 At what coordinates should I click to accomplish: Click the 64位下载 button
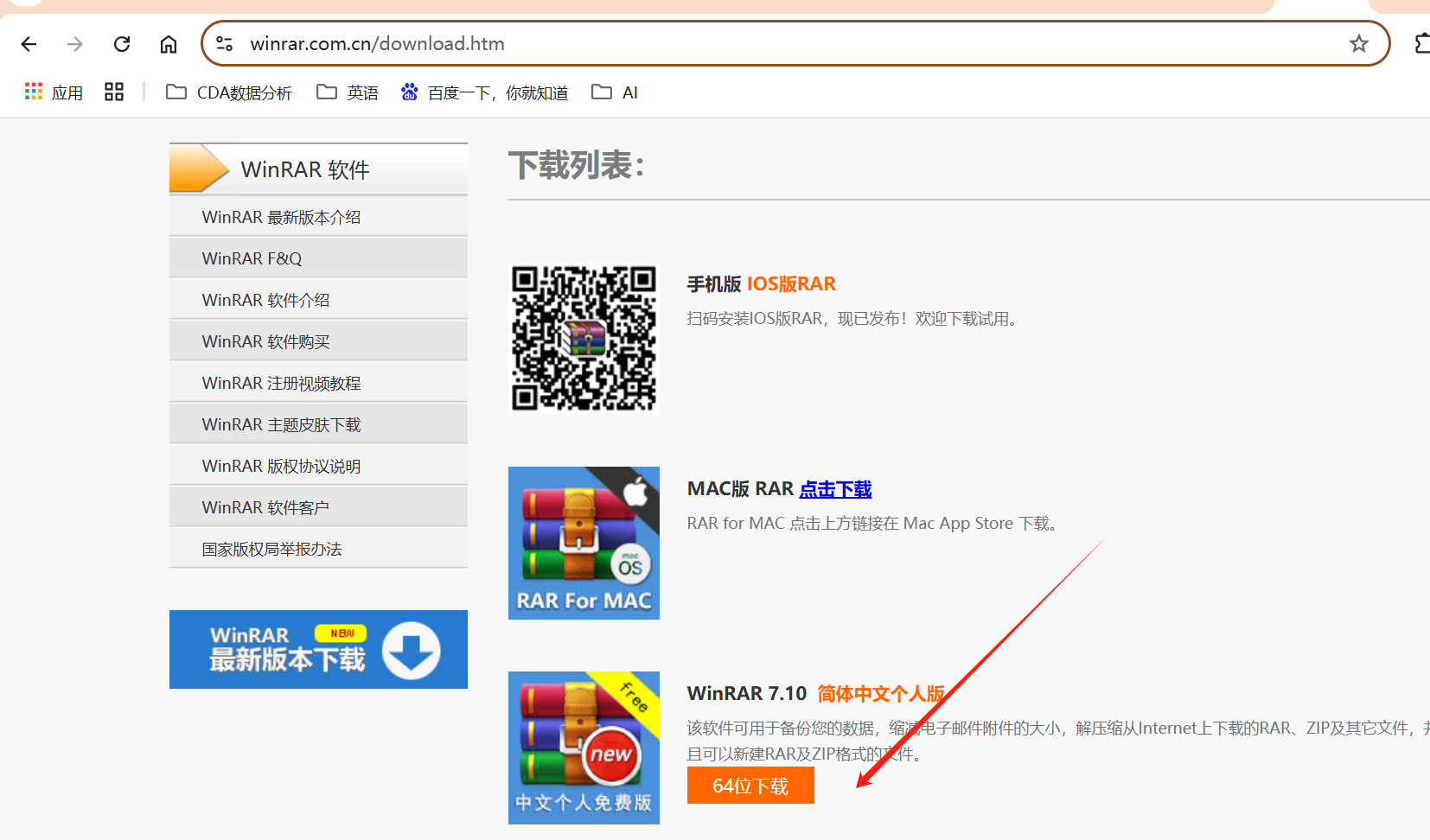[750, 786]
